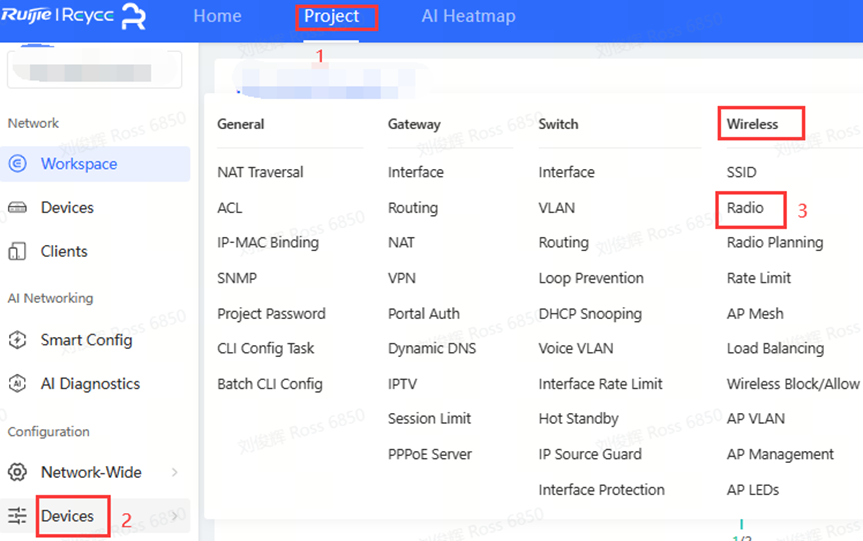Screen dimensions: 863x541
Task: Open Radio under Wireless
Action: click(x=745, y=208)
